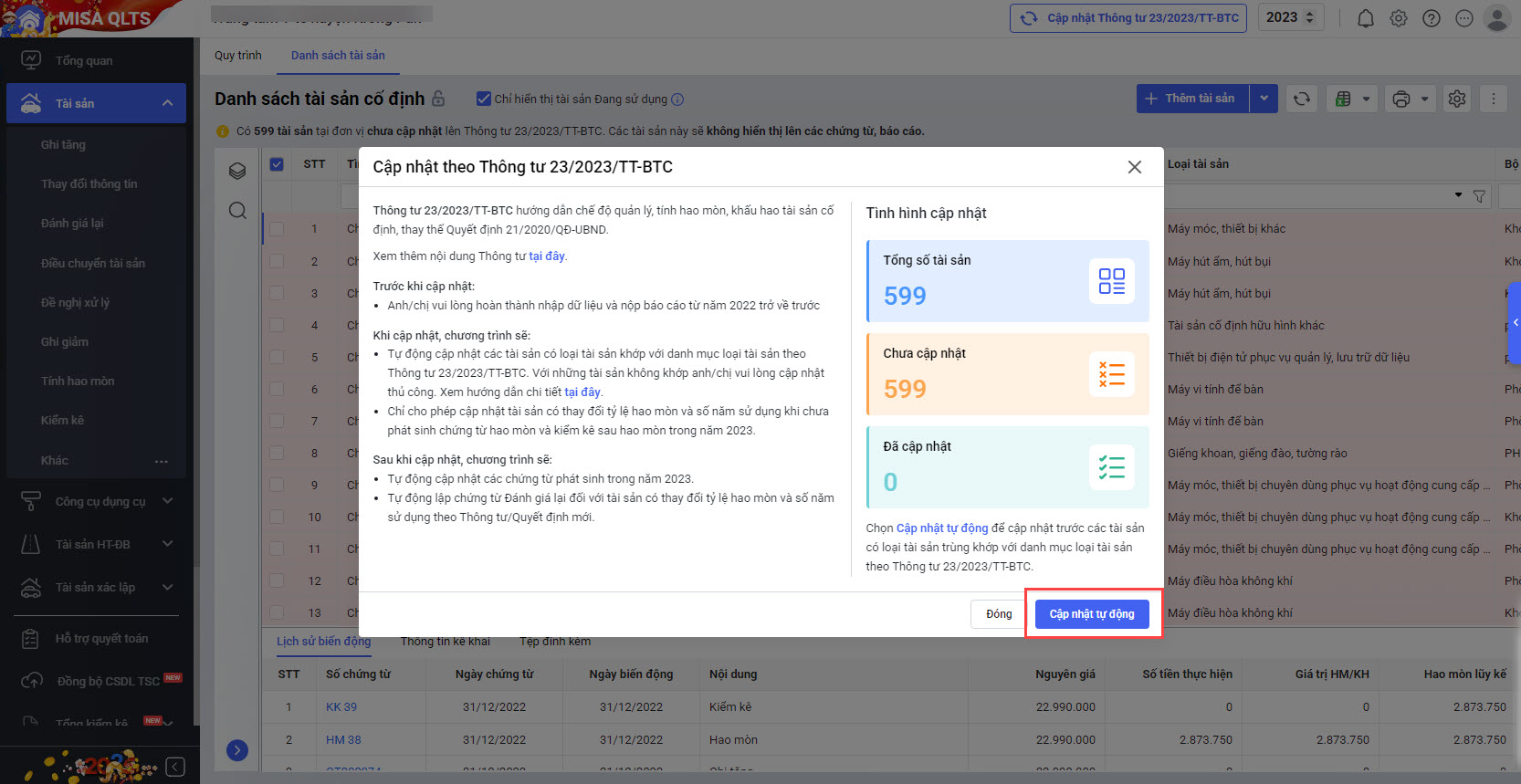Expand the Thêm tài sản dropdown arrow
The width and height of the screenshot is (1521, 784).
pyautogui.click(x=1264, y=99)
